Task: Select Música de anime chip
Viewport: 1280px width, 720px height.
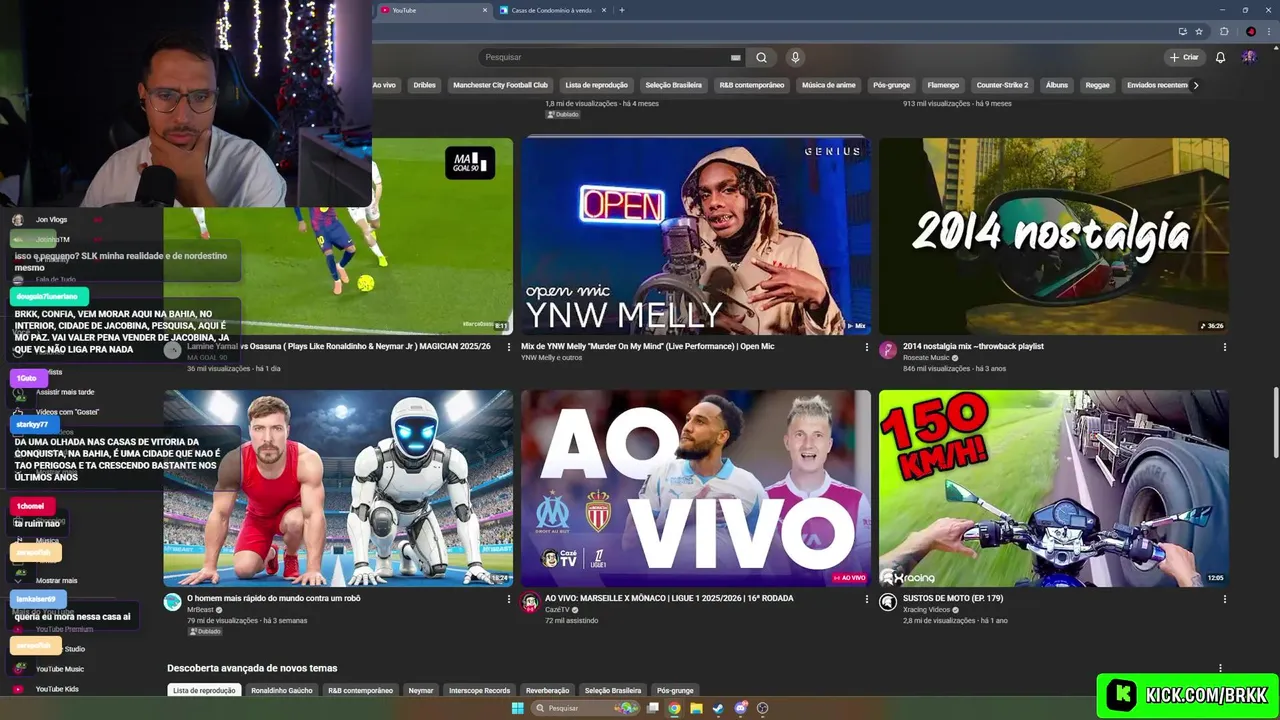Action: 829,85
